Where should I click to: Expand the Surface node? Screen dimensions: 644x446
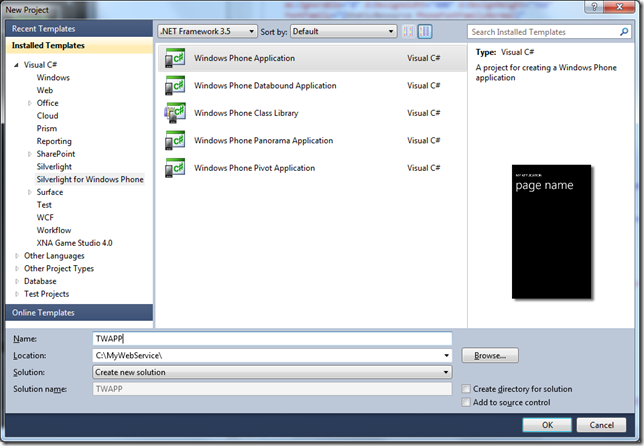point(30,192)
